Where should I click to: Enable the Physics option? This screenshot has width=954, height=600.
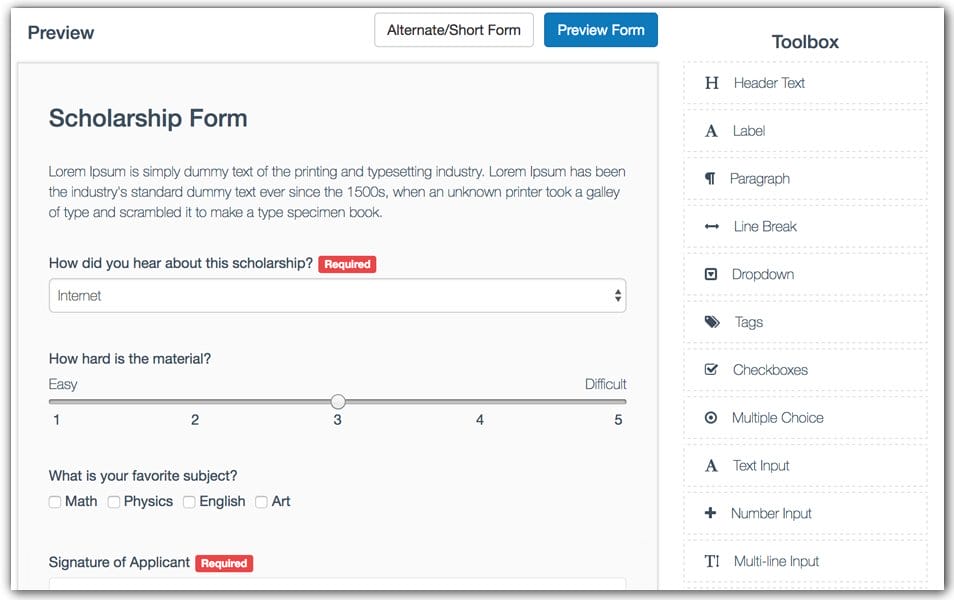tap(112, 501)
